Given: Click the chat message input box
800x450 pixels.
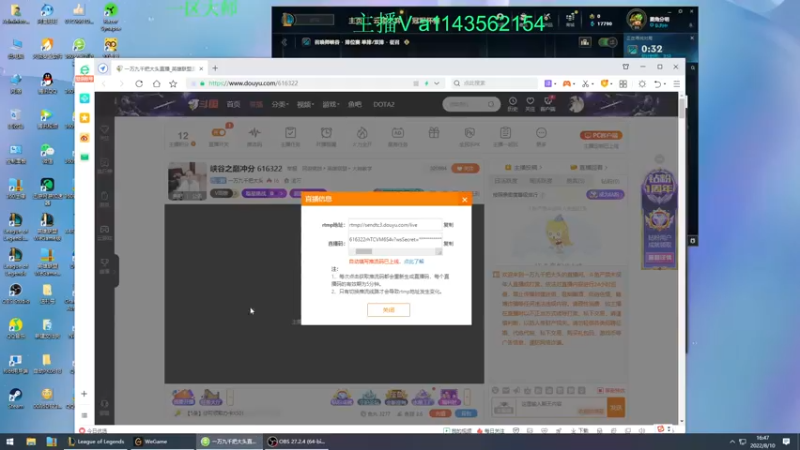Looking at the screenshot, I should 561,407.
